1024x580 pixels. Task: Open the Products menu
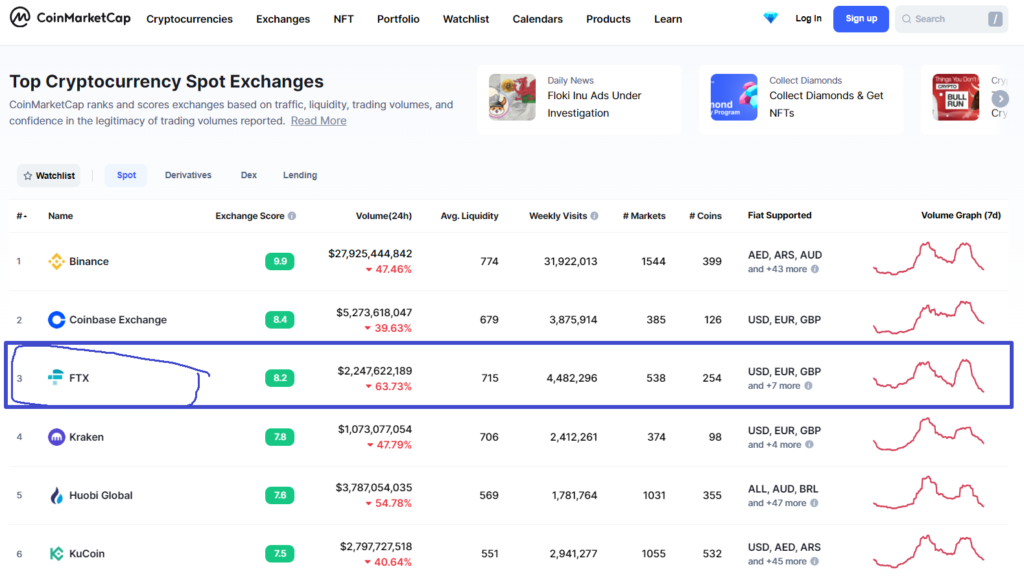(608, 19)
